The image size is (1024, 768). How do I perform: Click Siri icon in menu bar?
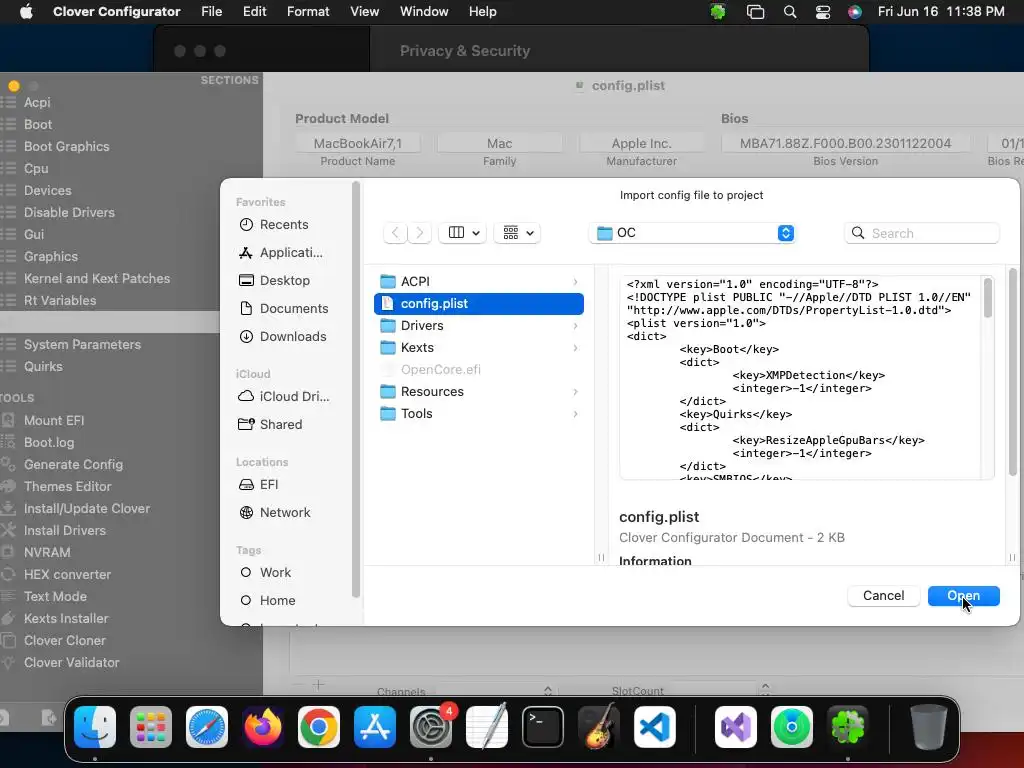point(854,12)
